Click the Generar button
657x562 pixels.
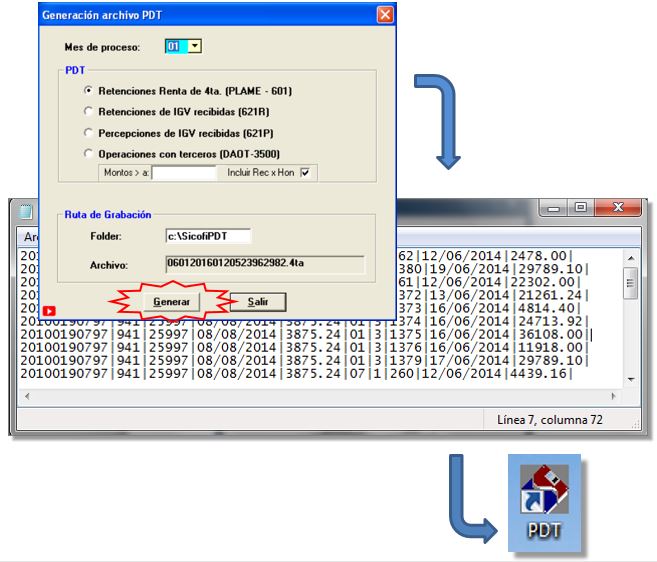(171, 302)
